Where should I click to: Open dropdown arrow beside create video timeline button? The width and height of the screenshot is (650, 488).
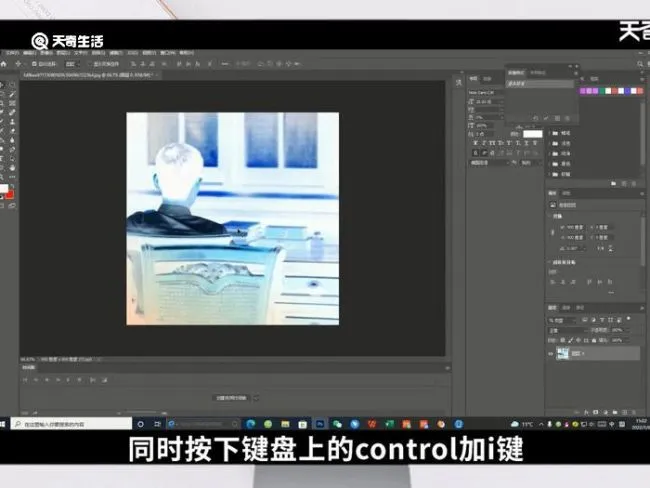[x=256, y=398]
